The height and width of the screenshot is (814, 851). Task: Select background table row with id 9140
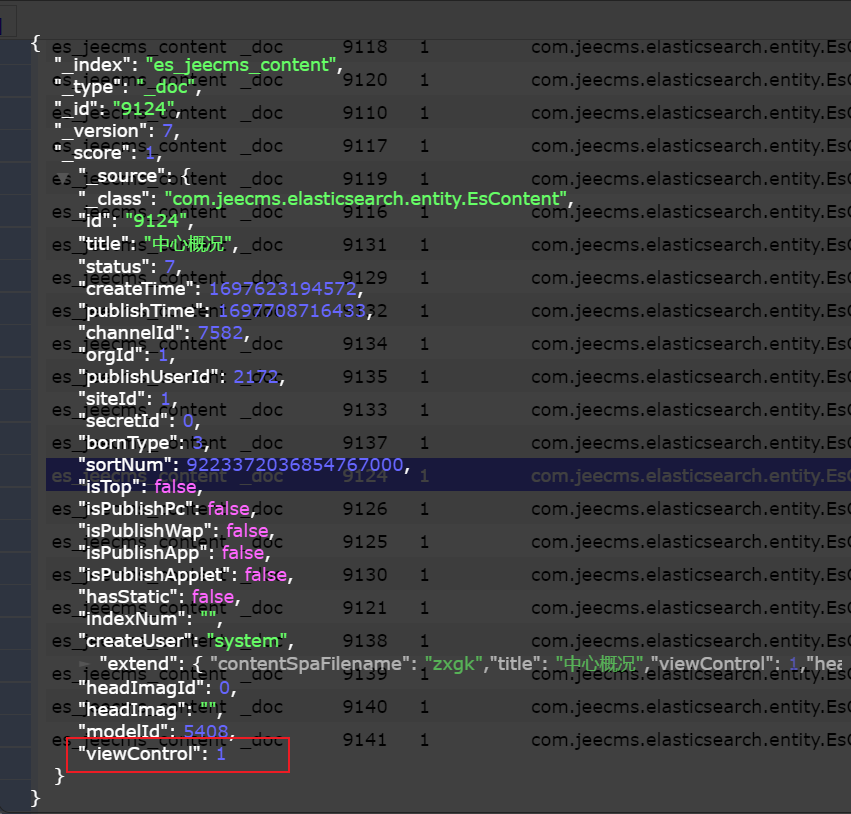[x=448, y=707]
